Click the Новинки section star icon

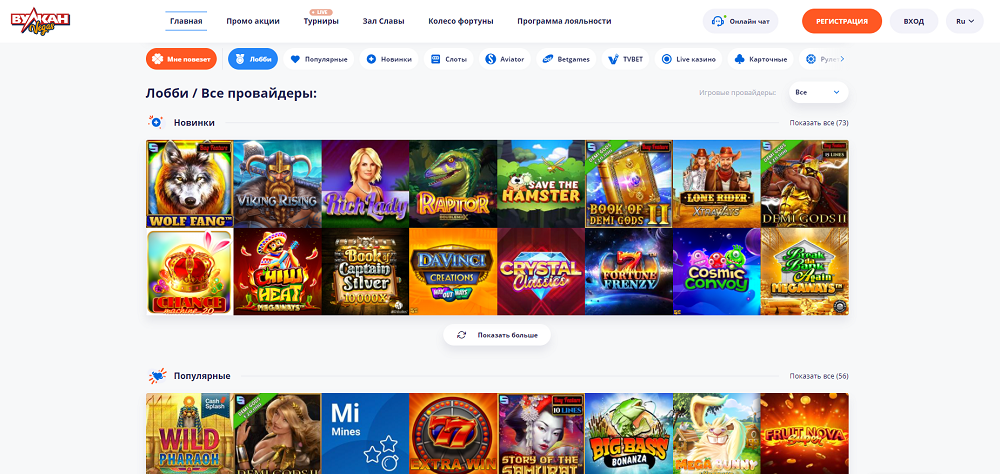pos(156,122)
